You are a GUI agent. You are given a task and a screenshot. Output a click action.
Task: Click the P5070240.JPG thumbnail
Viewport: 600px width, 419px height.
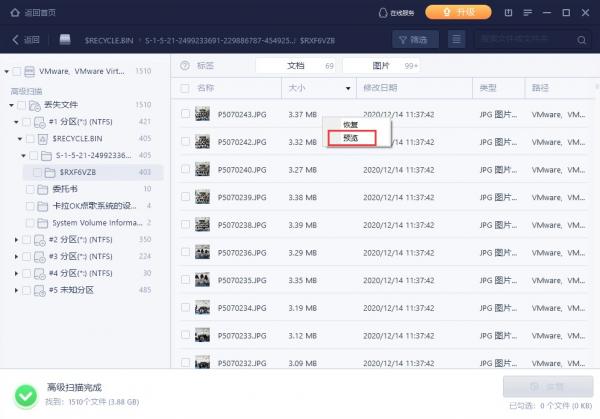click(202, 169)
